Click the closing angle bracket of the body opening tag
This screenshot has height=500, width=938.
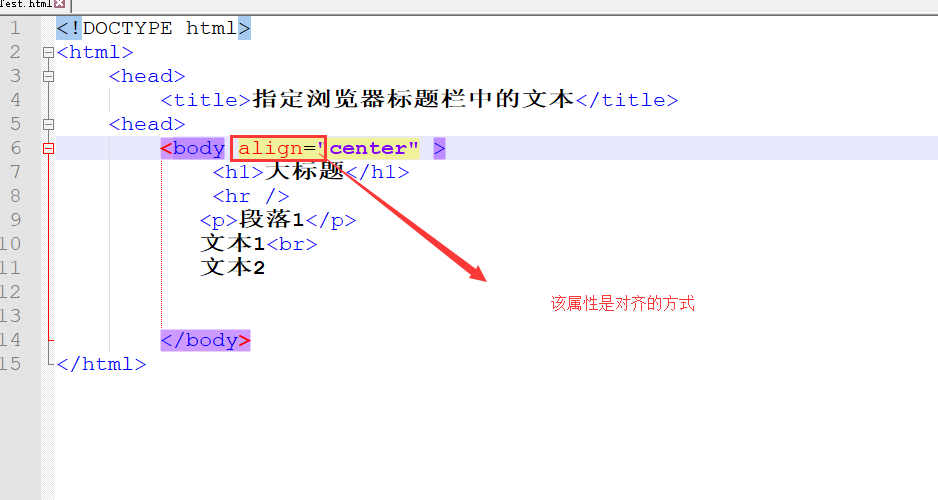[x=440, y=148]
